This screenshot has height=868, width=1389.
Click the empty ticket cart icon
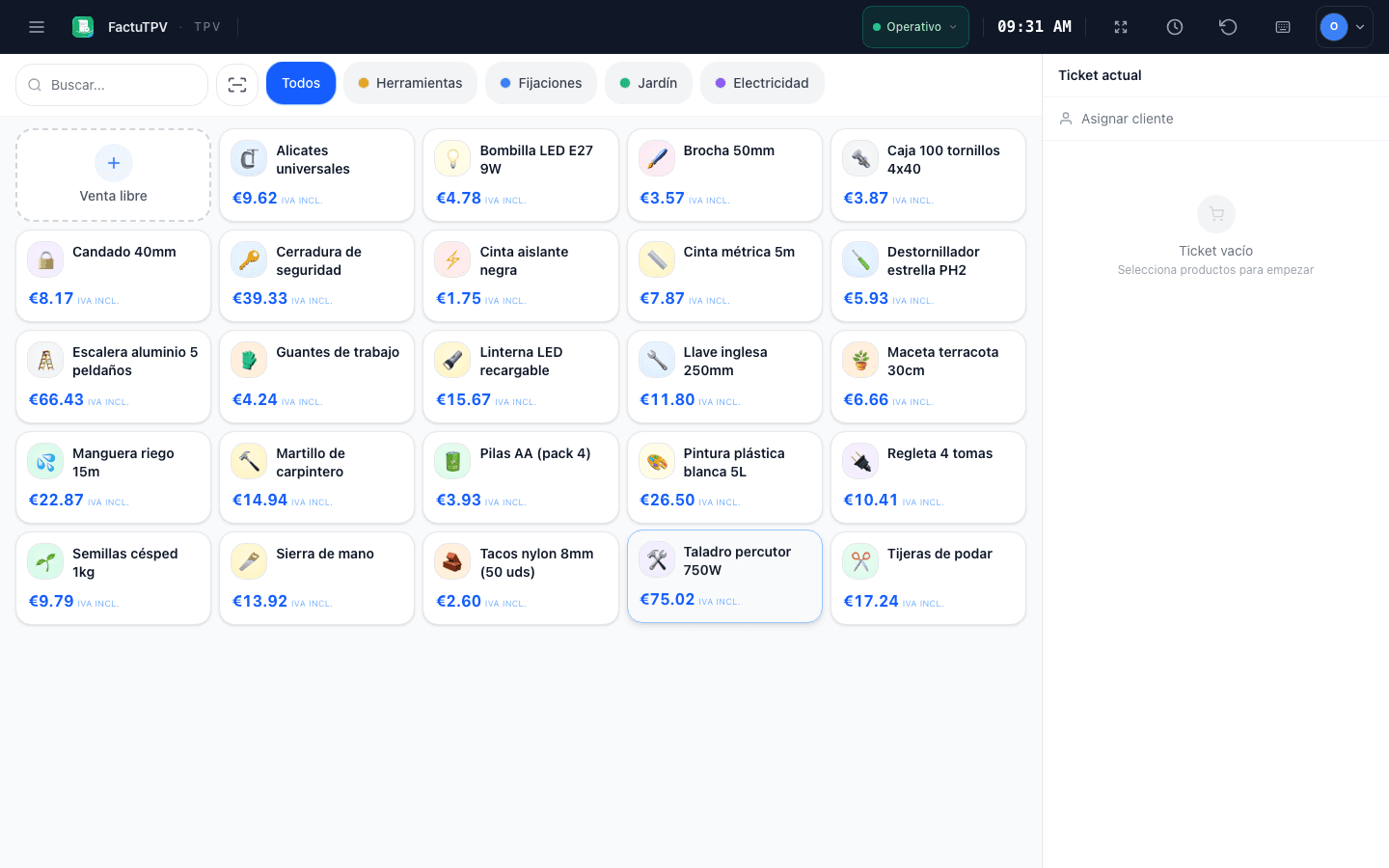[x=1216, y=214]
